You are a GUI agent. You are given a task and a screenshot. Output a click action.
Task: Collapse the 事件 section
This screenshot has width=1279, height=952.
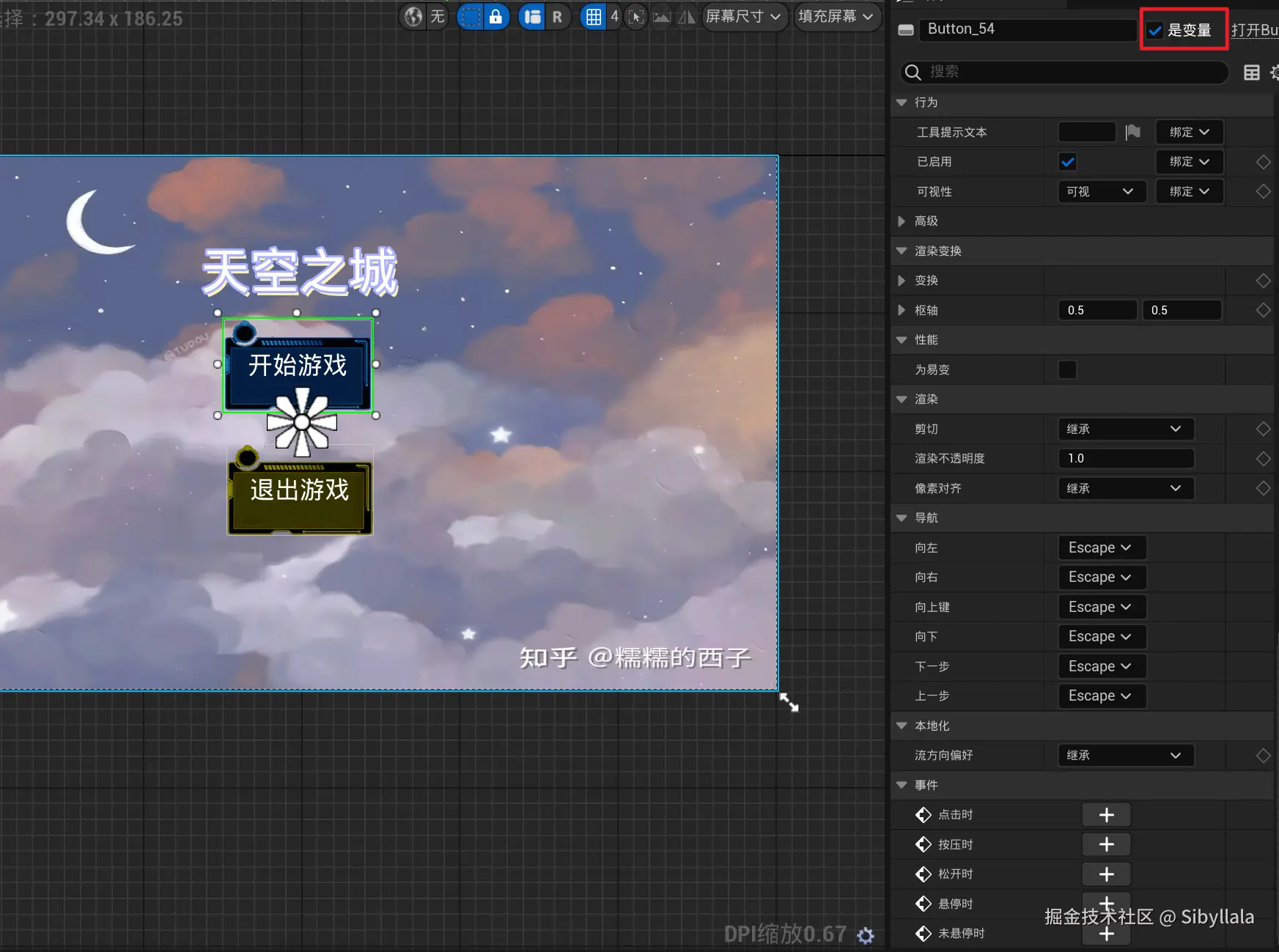[x=902, y=785]
